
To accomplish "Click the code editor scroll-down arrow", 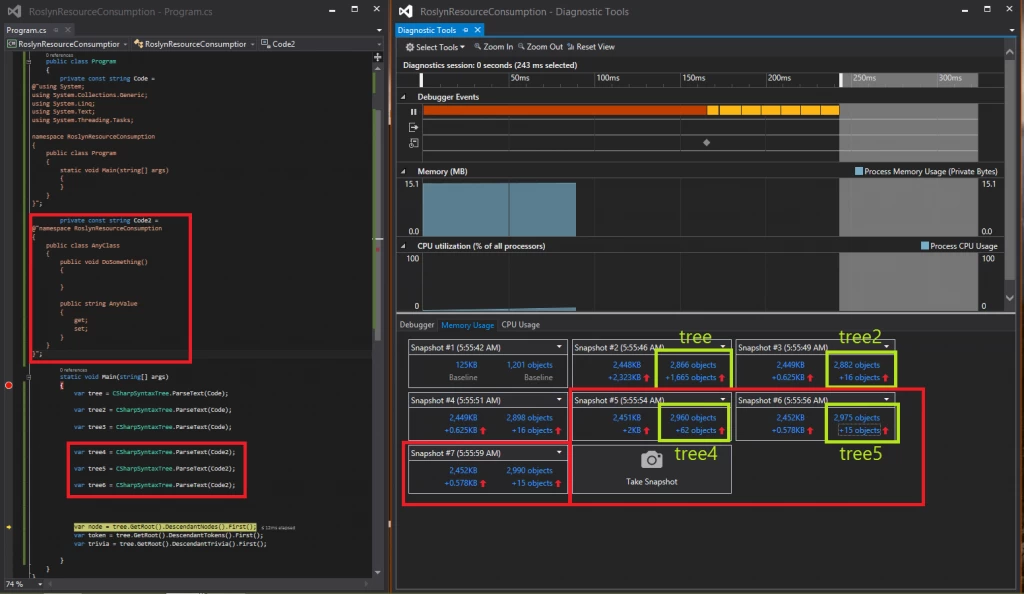I will click(x=377, y=572).
